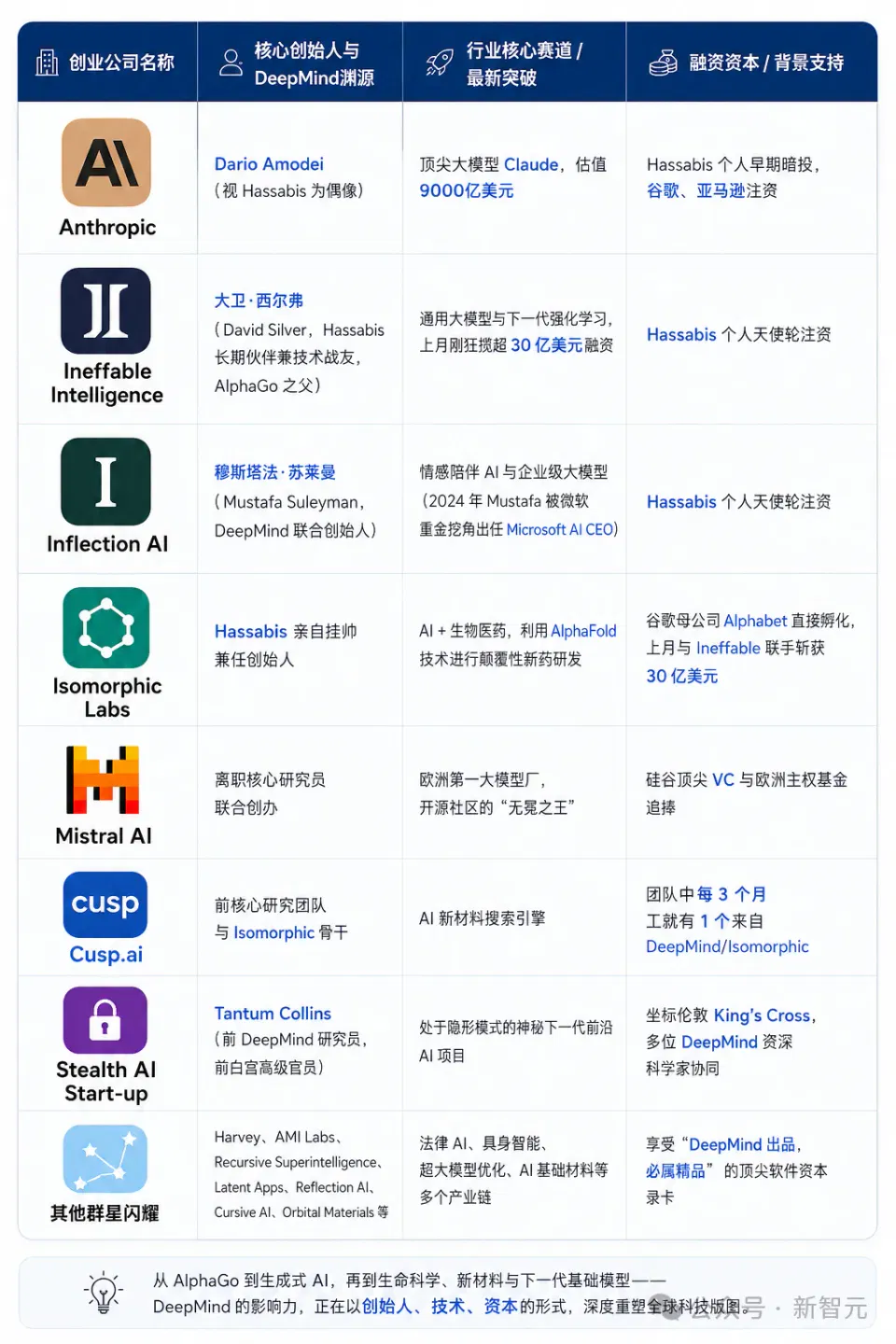
Task: Click the Mistral AI name label
Action: (104, 836)
